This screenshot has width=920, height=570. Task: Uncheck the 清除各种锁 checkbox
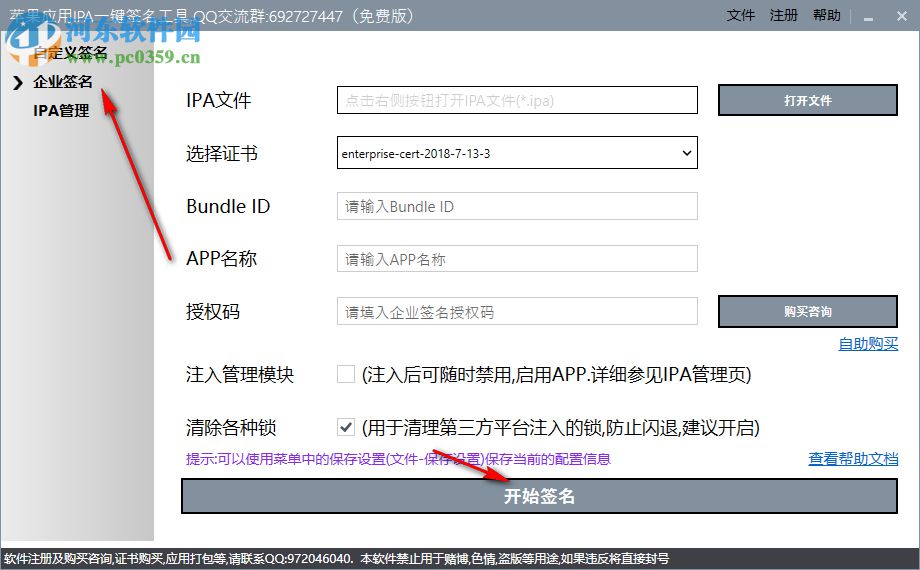[x=346, y=427]
